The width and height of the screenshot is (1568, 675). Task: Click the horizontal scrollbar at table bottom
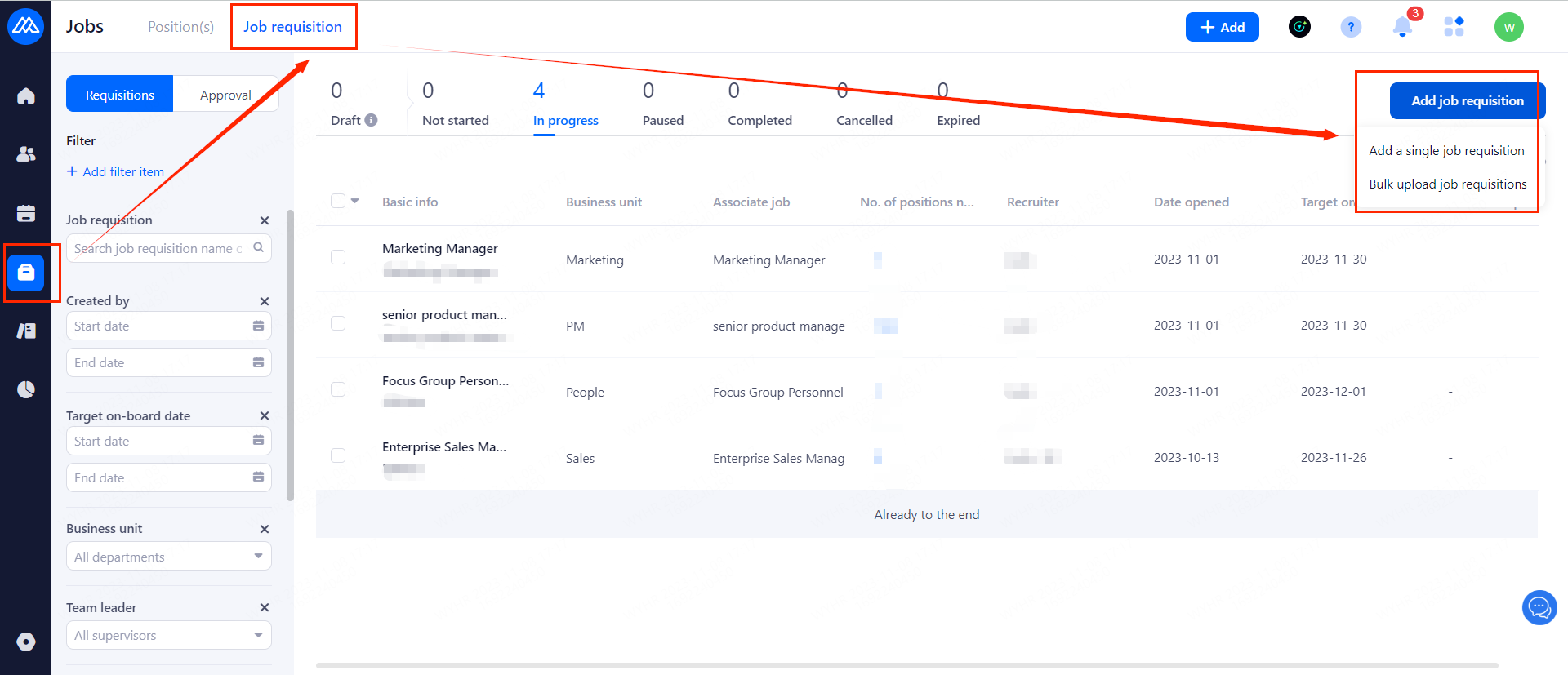[x=906, y=665]
